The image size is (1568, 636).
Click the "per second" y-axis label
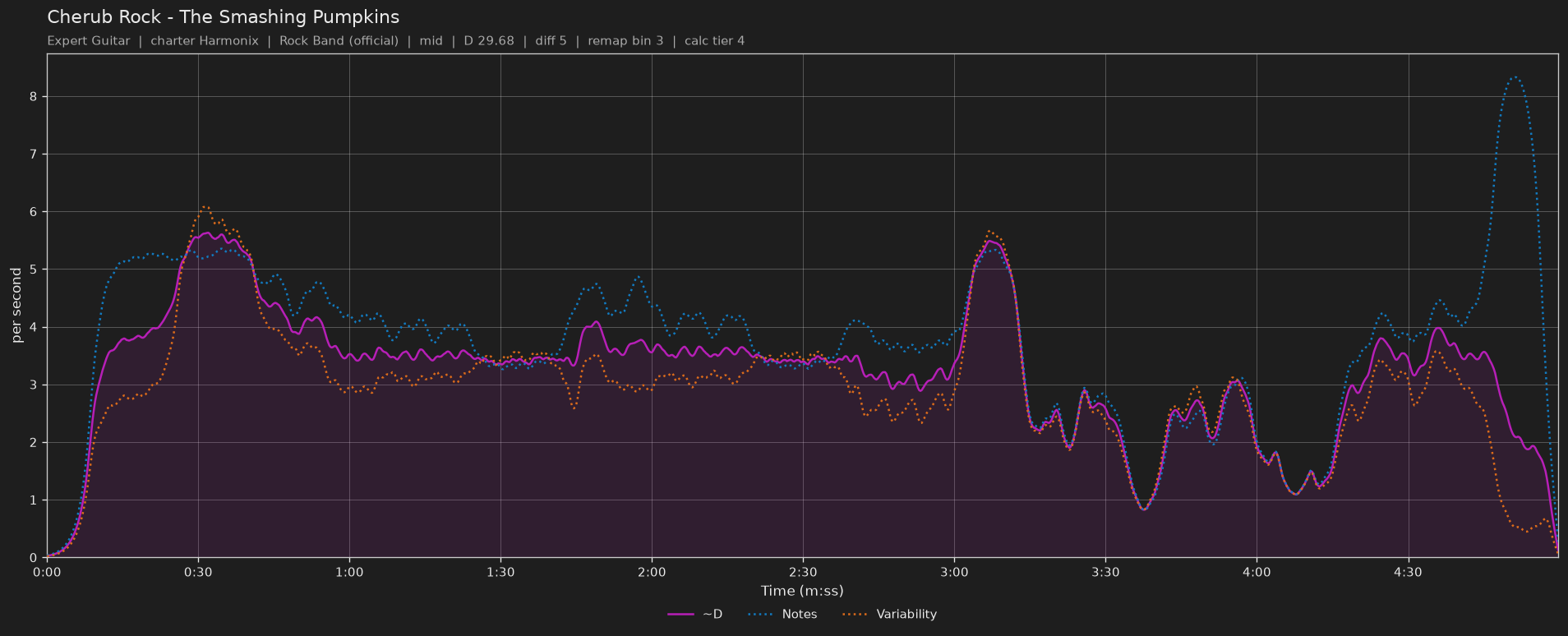pyautogui.click(x=16, y=305)
